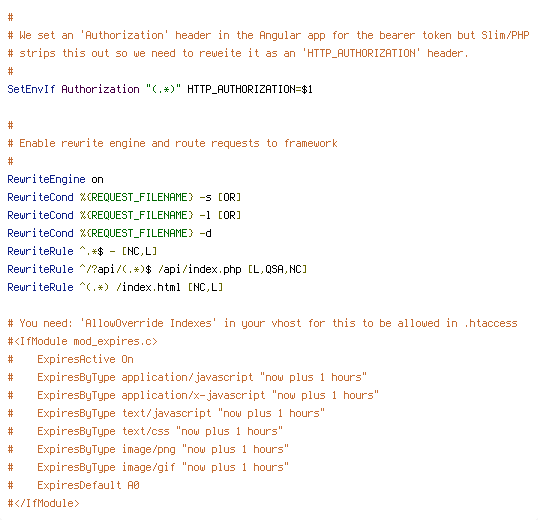The height and width of the screenshot is (520, 538).
Task: Click the -d flag in RewriteCond
Action: [x=206, y=233]
